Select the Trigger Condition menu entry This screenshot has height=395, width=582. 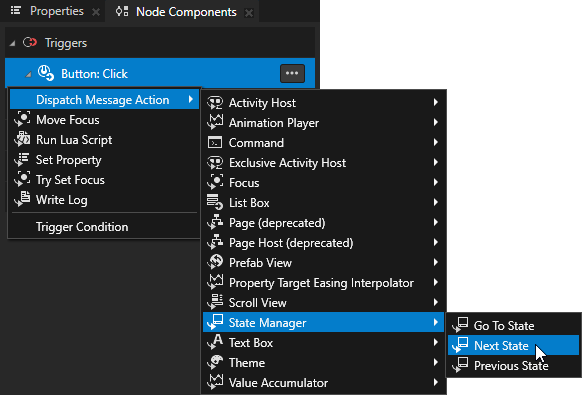click(x=104, y=227)
